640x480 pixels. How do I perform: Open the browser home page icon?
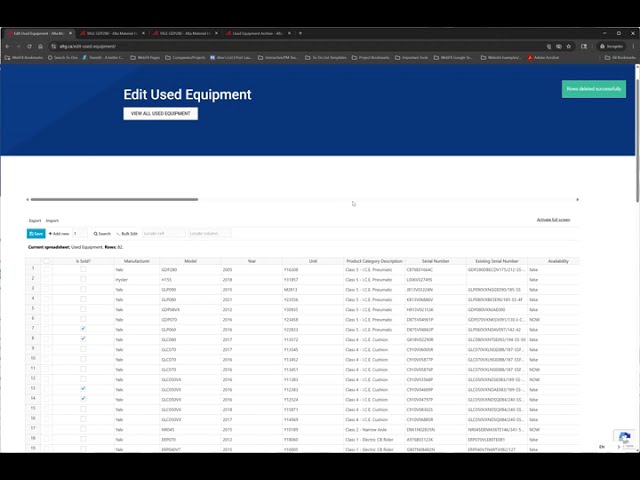pos(40,47)
